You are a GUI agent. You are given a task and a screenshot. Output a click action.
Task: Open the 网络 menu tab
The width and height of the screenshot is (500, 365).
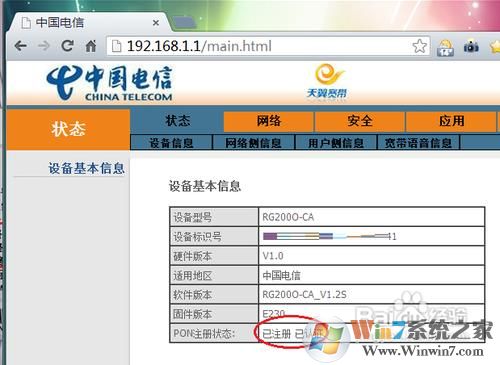(269, 121)
